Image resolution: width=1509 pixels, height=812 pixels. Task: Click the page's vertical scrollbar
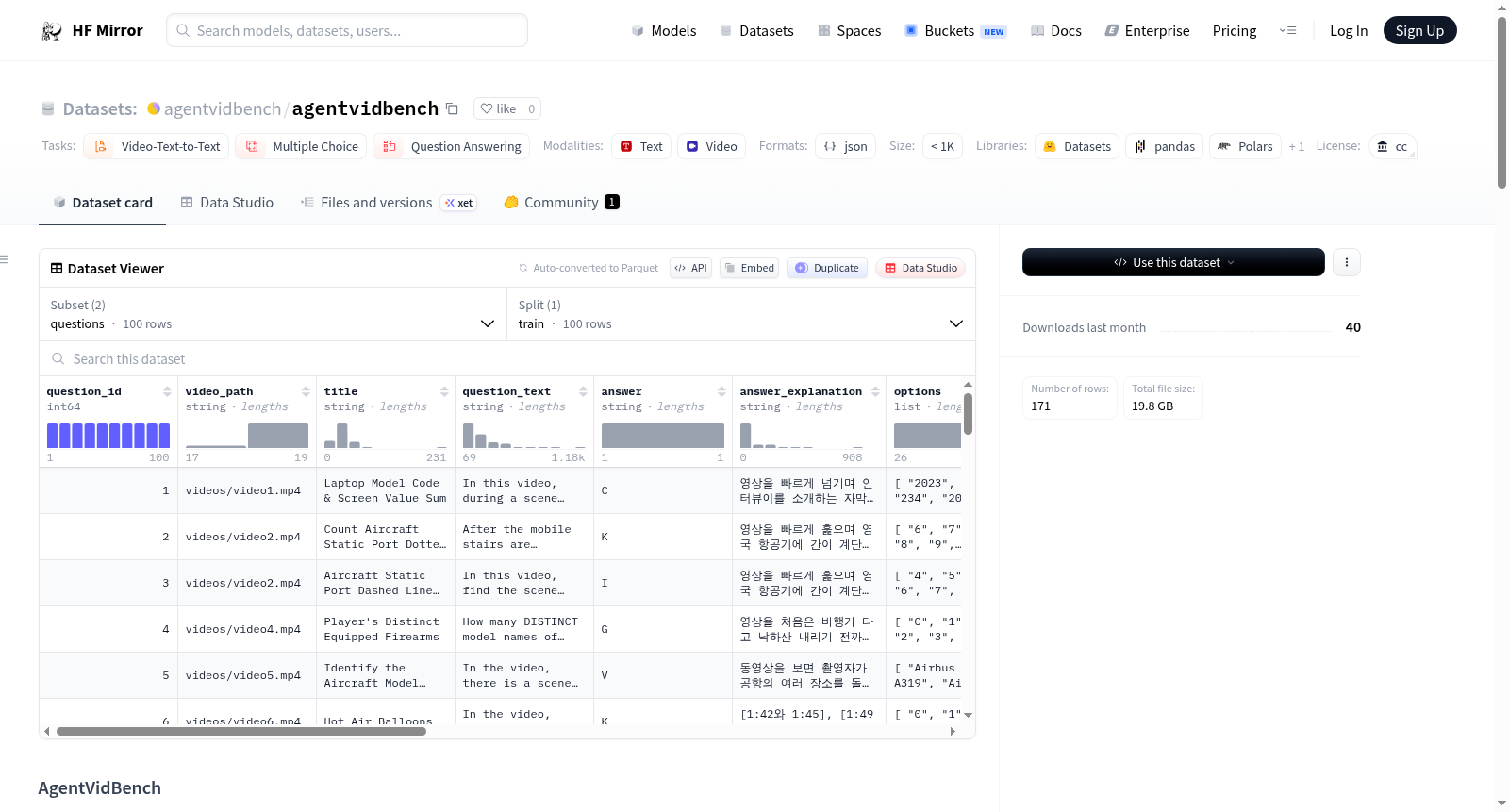[x=1501, y=102]
